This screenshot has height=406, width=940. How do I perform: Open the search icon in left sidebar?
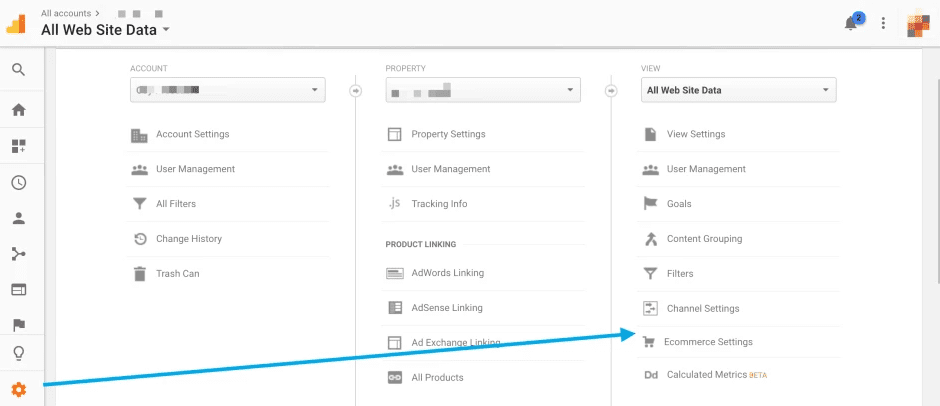tap(19, 70)
